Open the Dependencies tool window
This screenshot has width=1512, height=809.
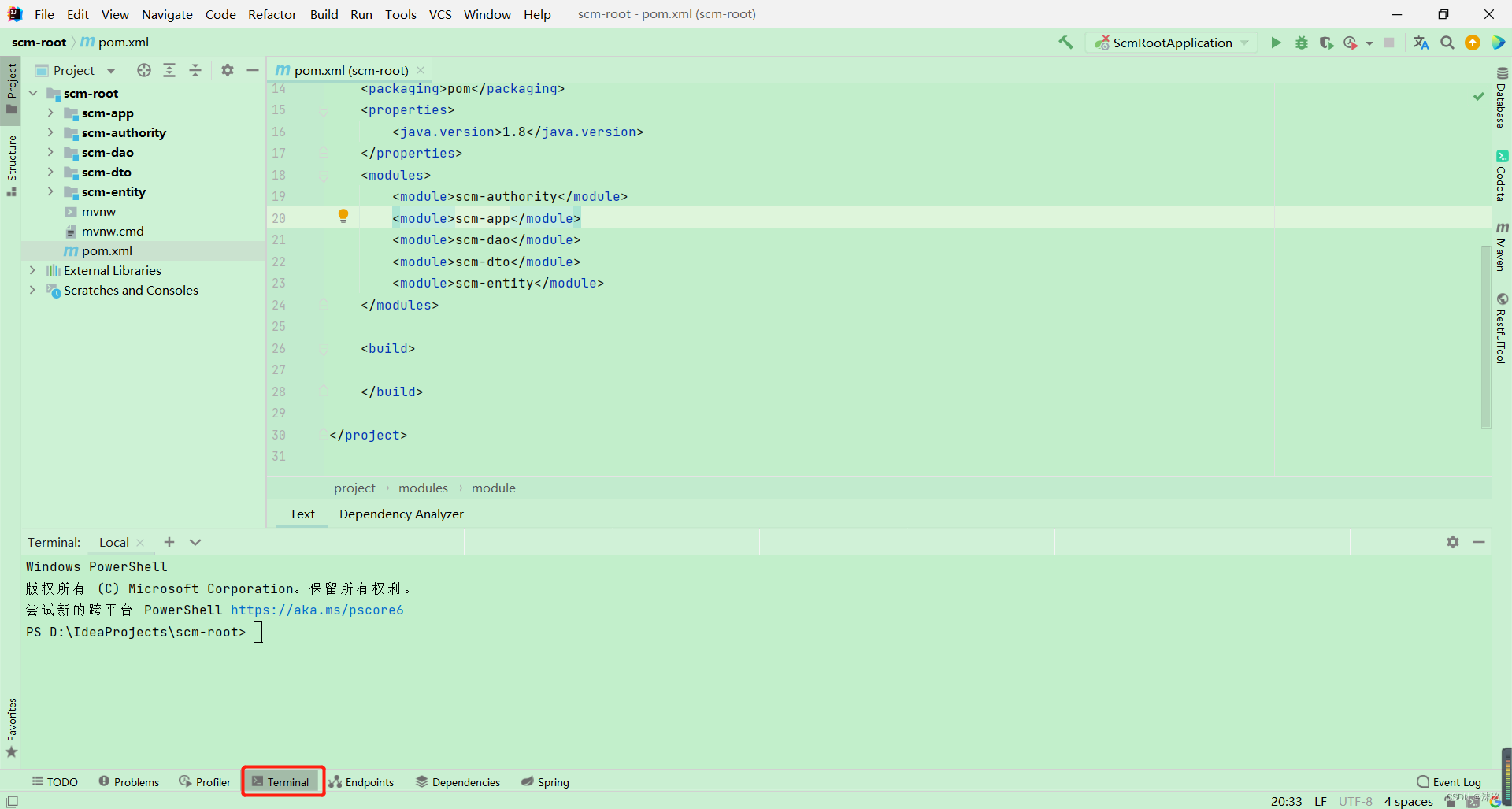[458, 781]
